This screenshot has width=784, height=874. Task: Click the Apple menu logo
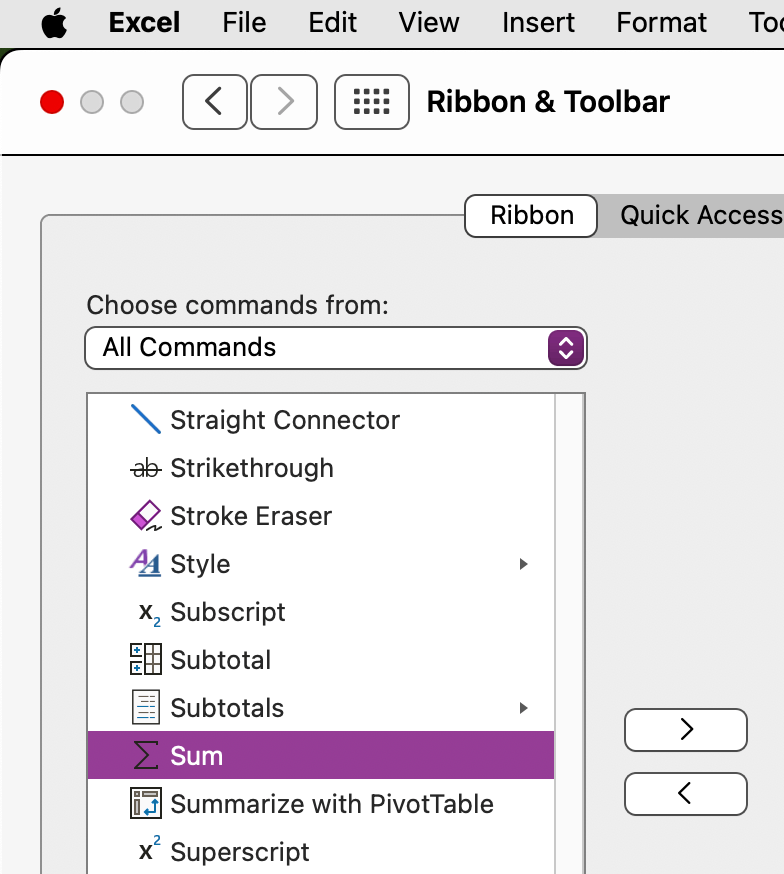click(54, 23)
